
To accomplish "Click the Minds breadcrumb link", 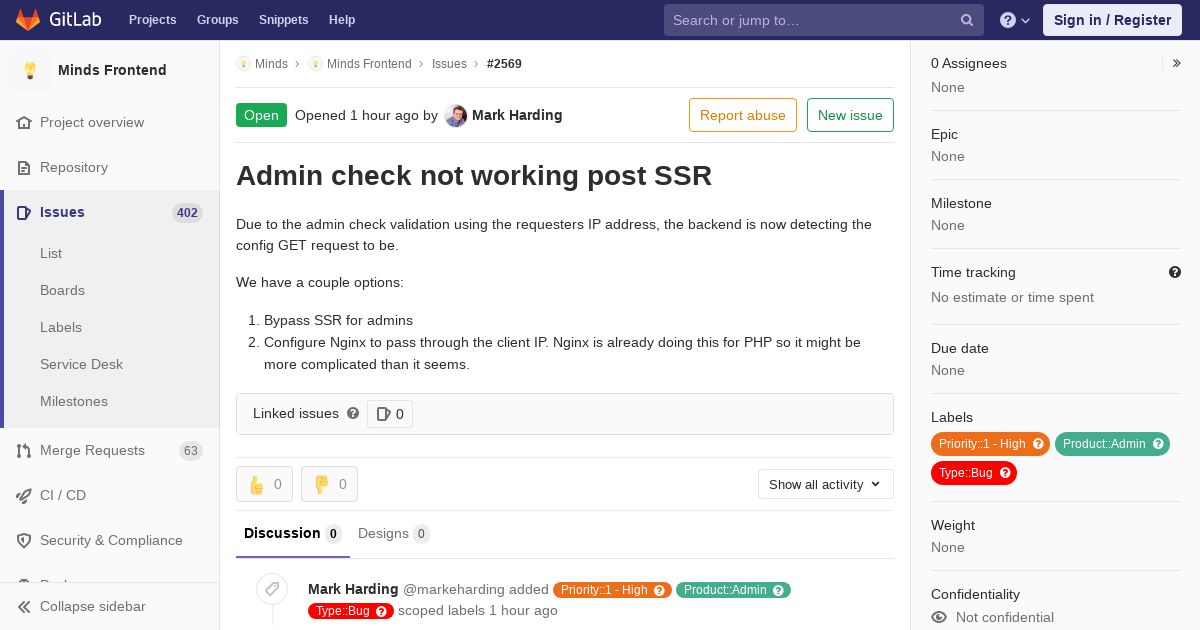I will click(271, 64).
